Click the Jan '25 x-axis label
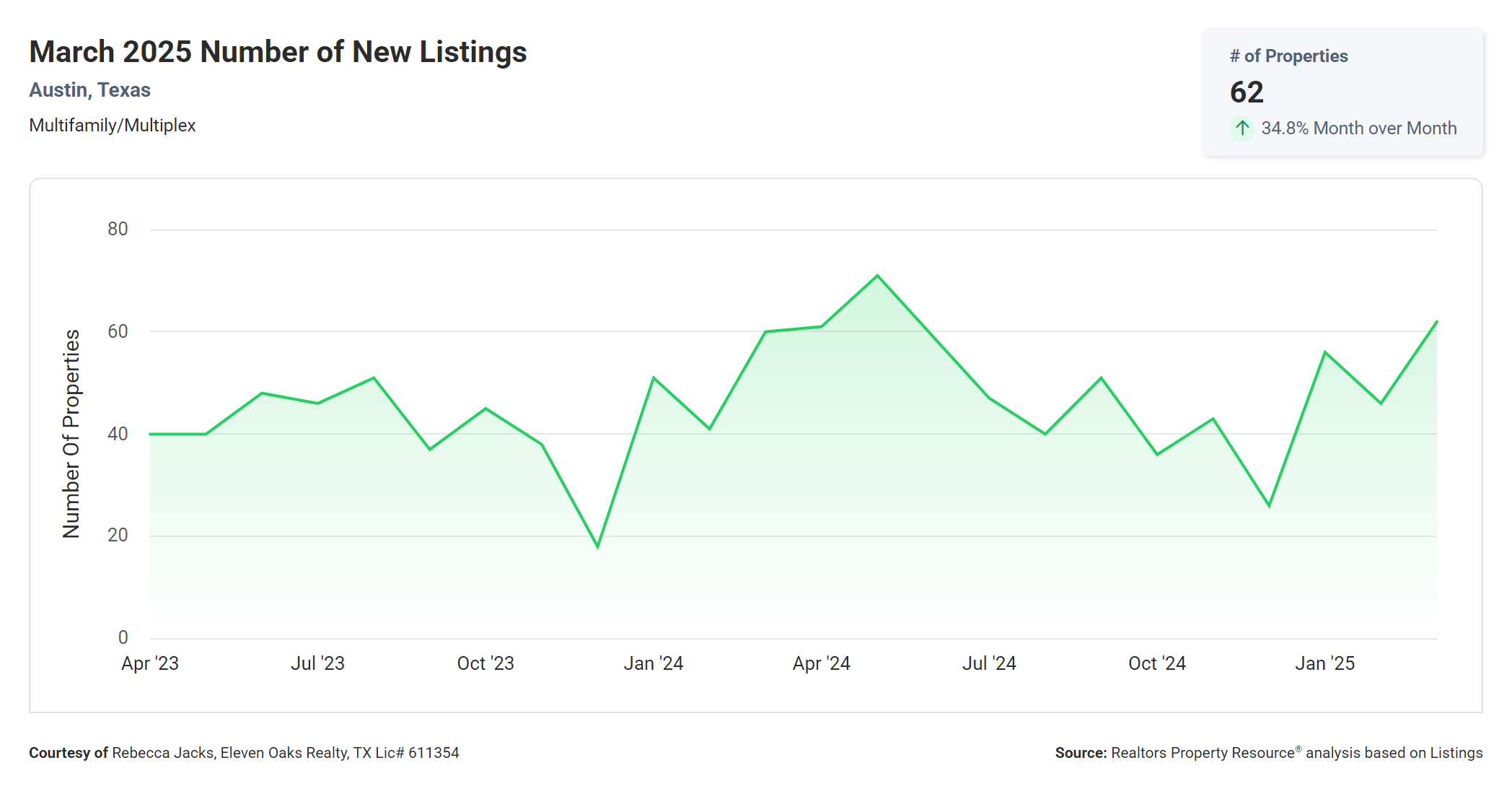 point(1324,663)
